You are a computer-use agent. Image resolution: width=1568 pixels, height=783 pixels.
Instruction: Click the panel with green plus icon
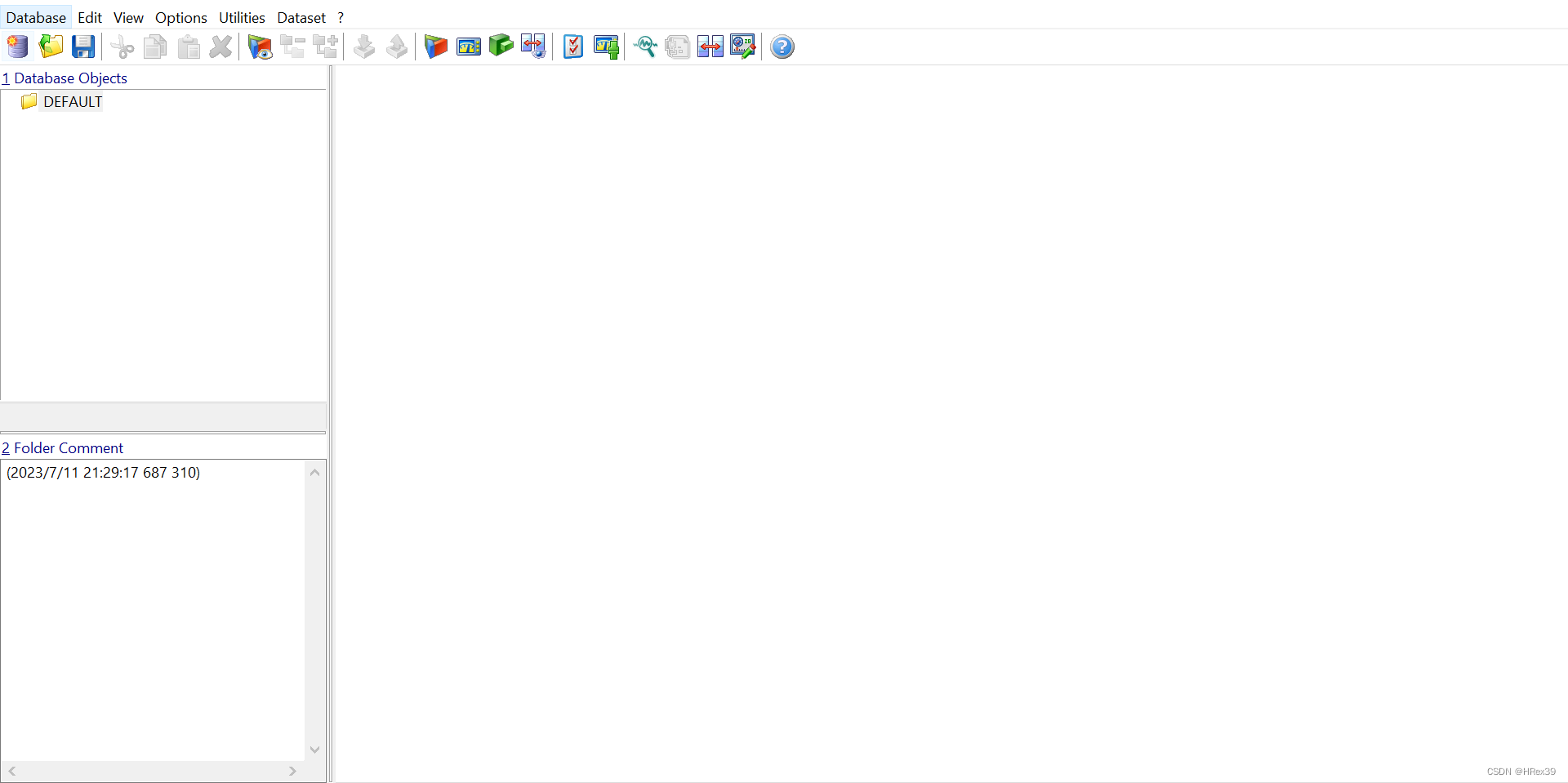(x=606, y=47)
